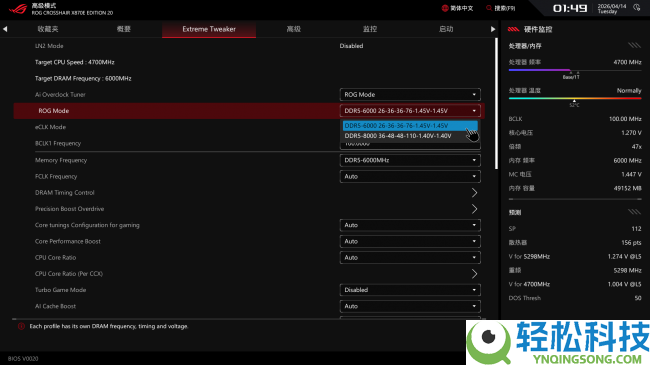Click the 49152 MB memory capacity value
Image resolution: width=650 pixels, height=365 pixels.
point(628,188)
